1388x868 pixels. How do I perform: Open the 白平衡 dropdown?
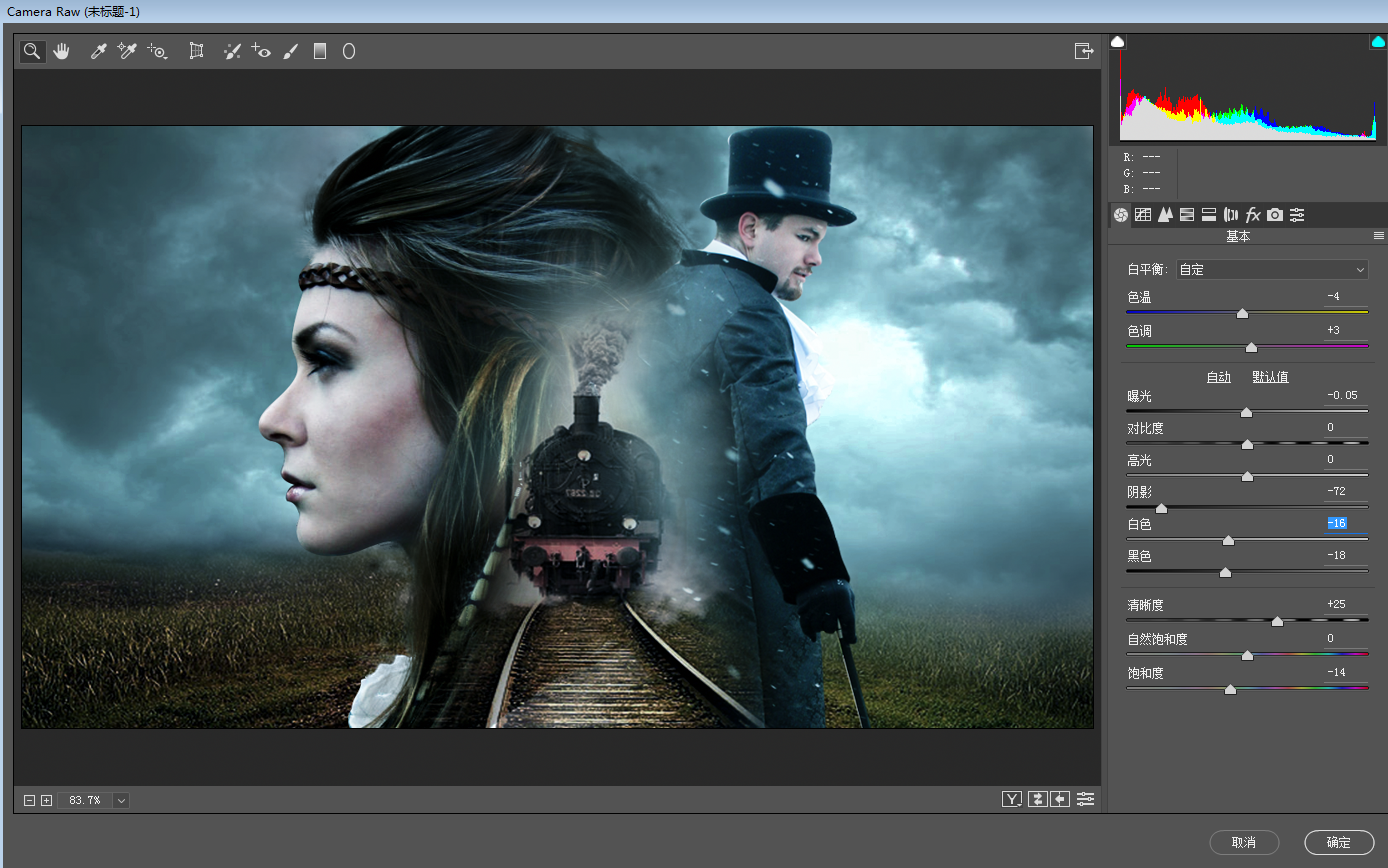(1272, 270)
